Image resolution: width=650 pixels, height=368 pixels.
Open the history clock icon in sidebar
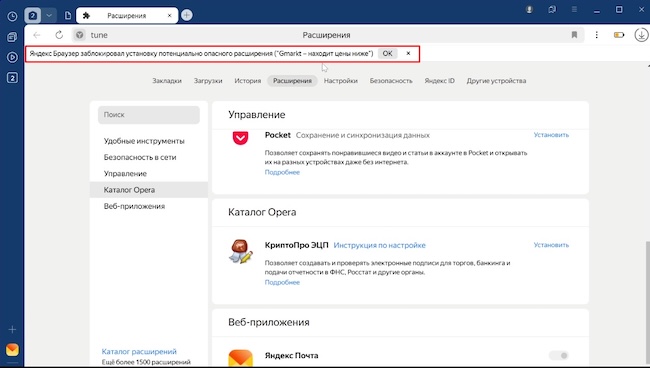(12, 16)
